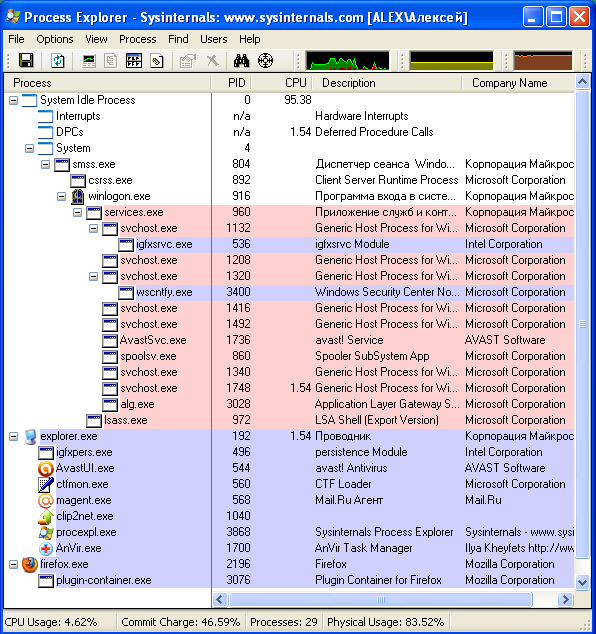This screenshot has height=634, width=596.
Task: Collapse the services.exe tree node
Action: [x=77, y=212]
